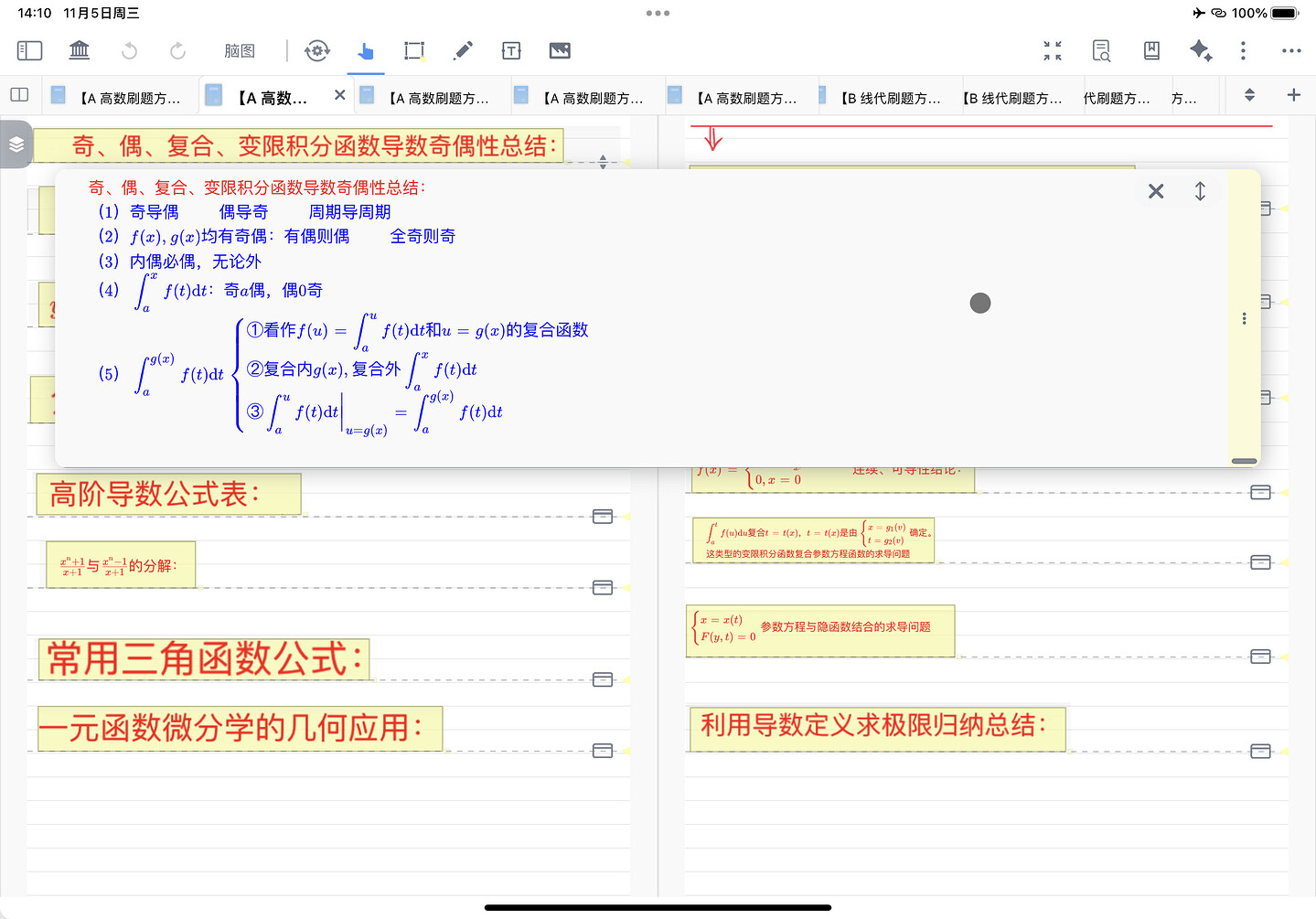The width and height of the screenshot is (1316, 919).
Task: Switch to 脑图 mind map mode
Action: tap(240, 51)
